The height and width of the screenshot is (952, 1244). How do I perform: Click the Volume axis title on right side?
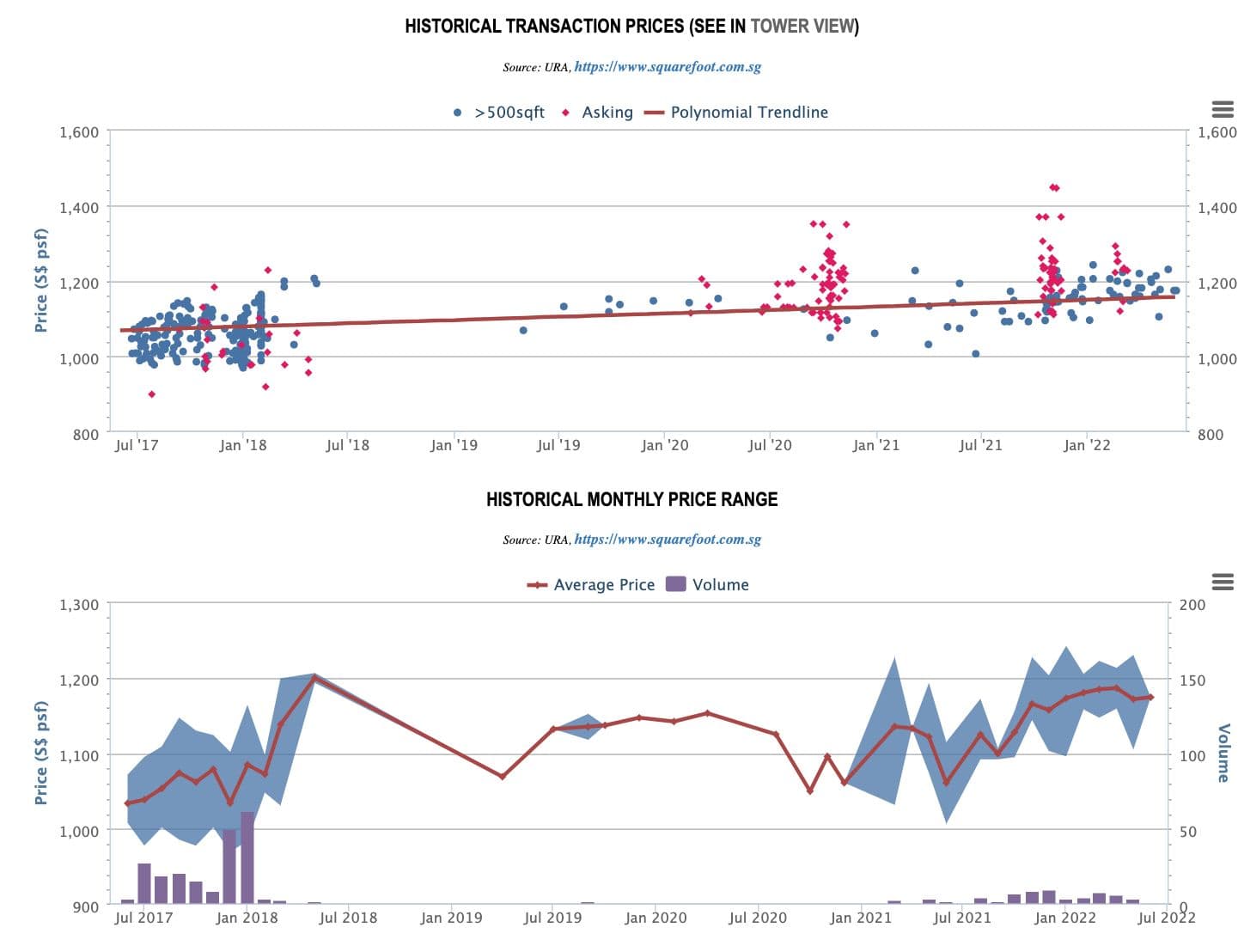coord(1223,753)
